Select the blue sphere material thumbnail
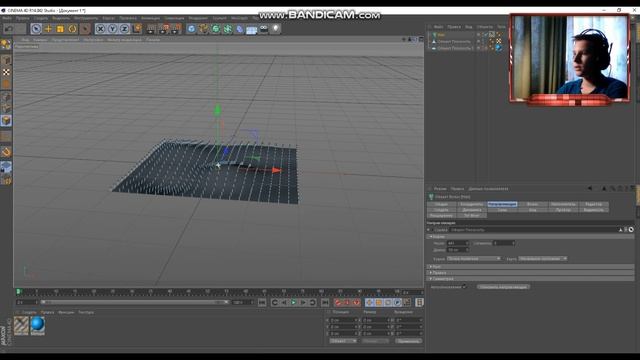The height and width of the screenshot is (360, 640). click(38, 326)
